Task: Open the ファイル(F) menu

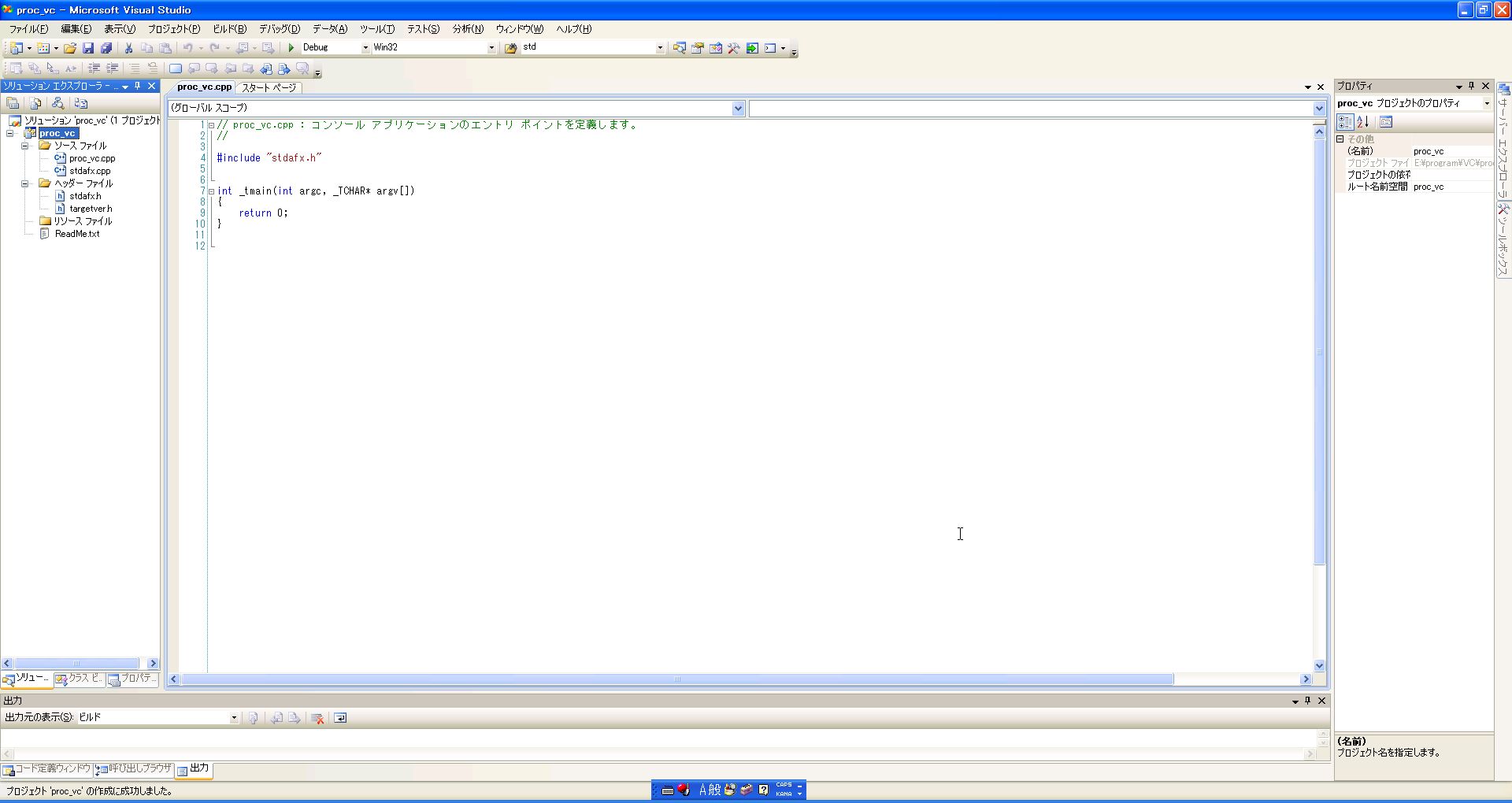Action: click(x=28, y=29)
